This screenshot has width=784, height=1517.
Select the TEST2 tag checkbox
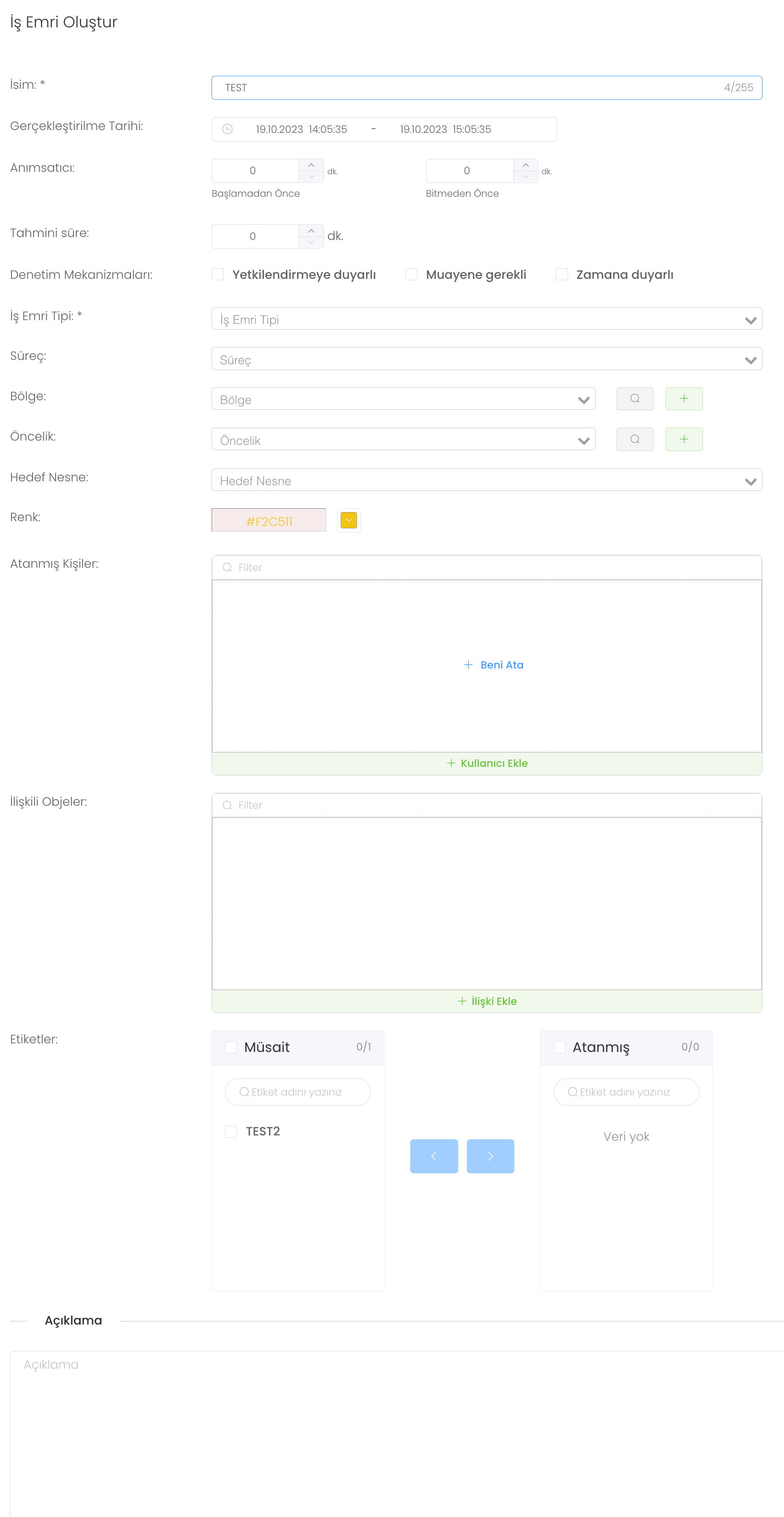(x=231, y=1131)
